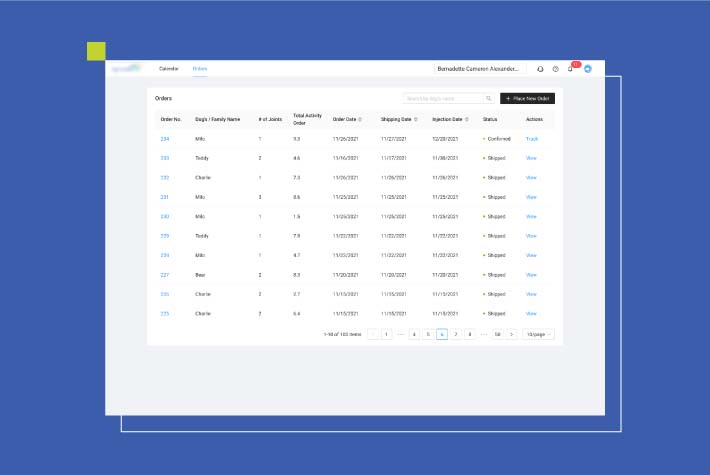Go to page 7 in pagination
The width and height of the screenshot is (710, 475).
tap(456, 334)
